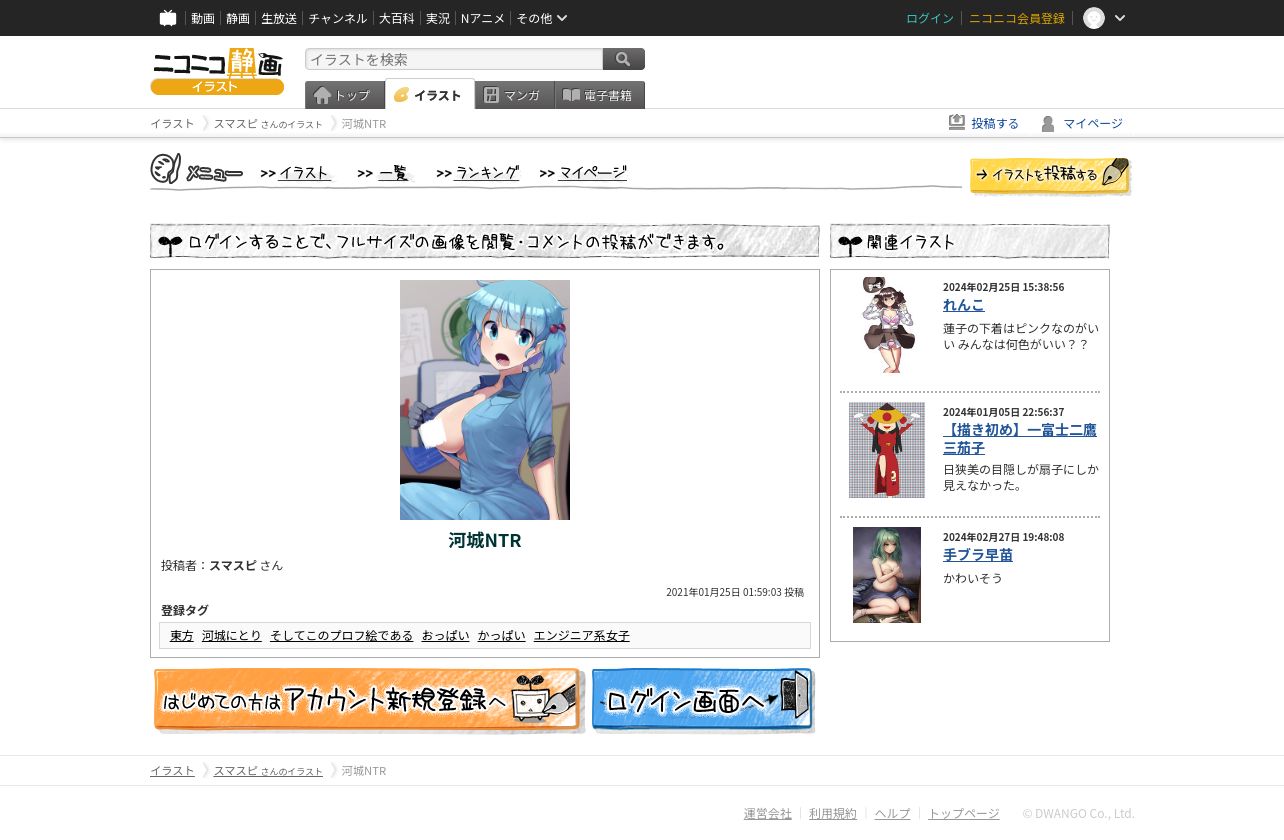The image size is (1284, 840).
Task: Click アカウント新規登録へ orange banner
Action: tap(368, 700)
